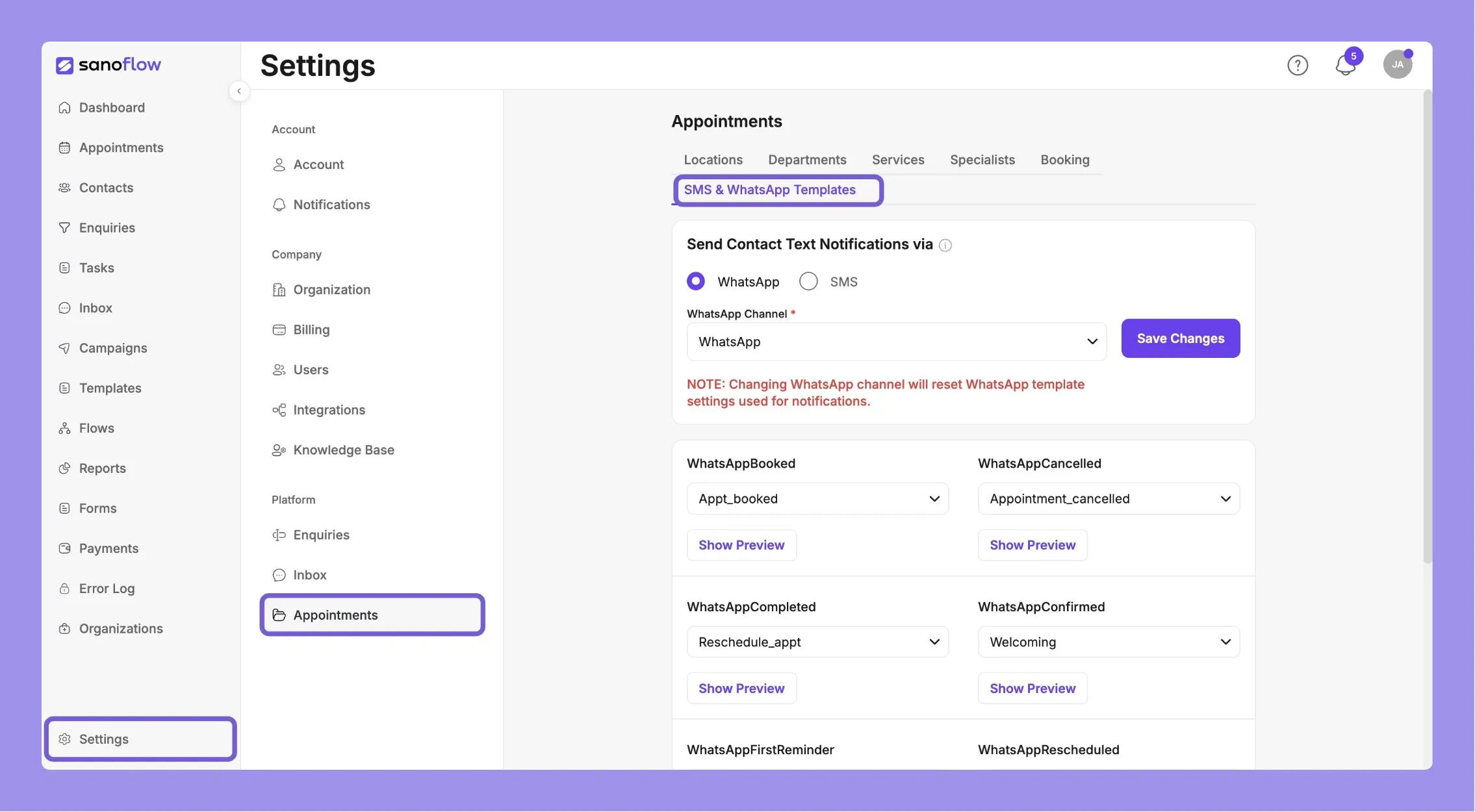Click the Payments wallet icon

click(64, 548)
